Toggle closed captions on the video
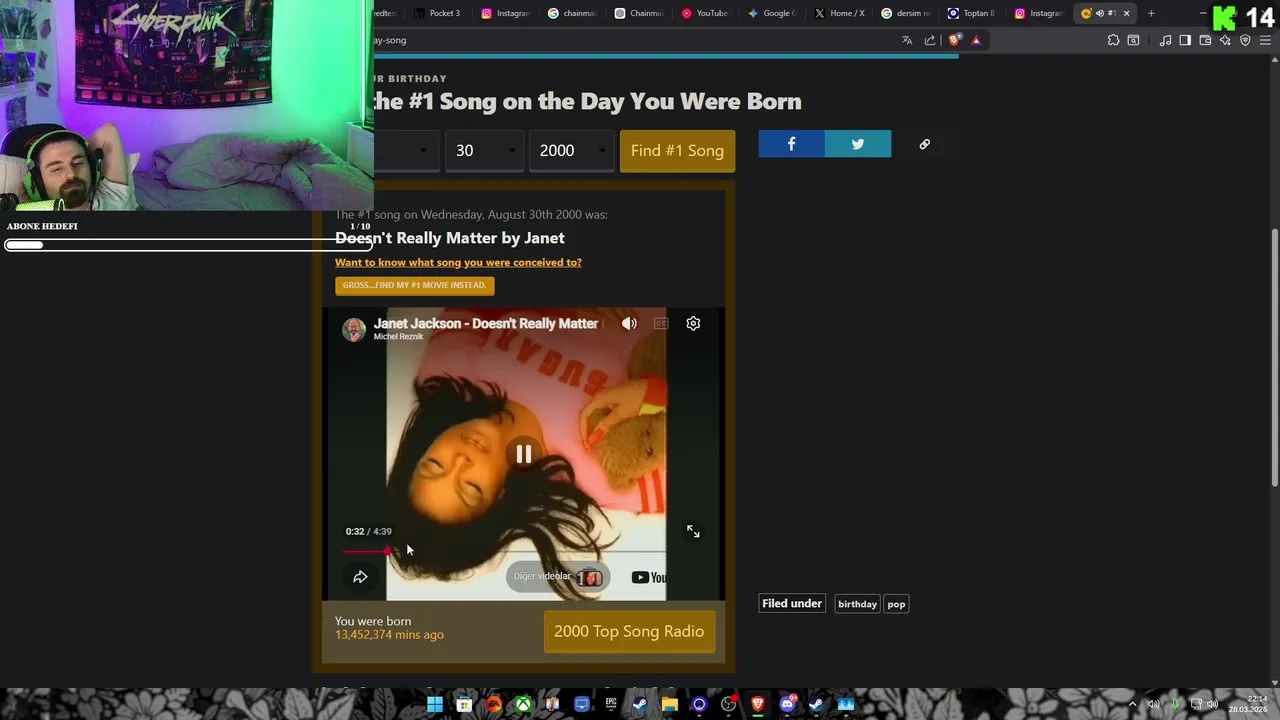The height and width of the screenshot is (720, 1280). (x=661, y=323)
